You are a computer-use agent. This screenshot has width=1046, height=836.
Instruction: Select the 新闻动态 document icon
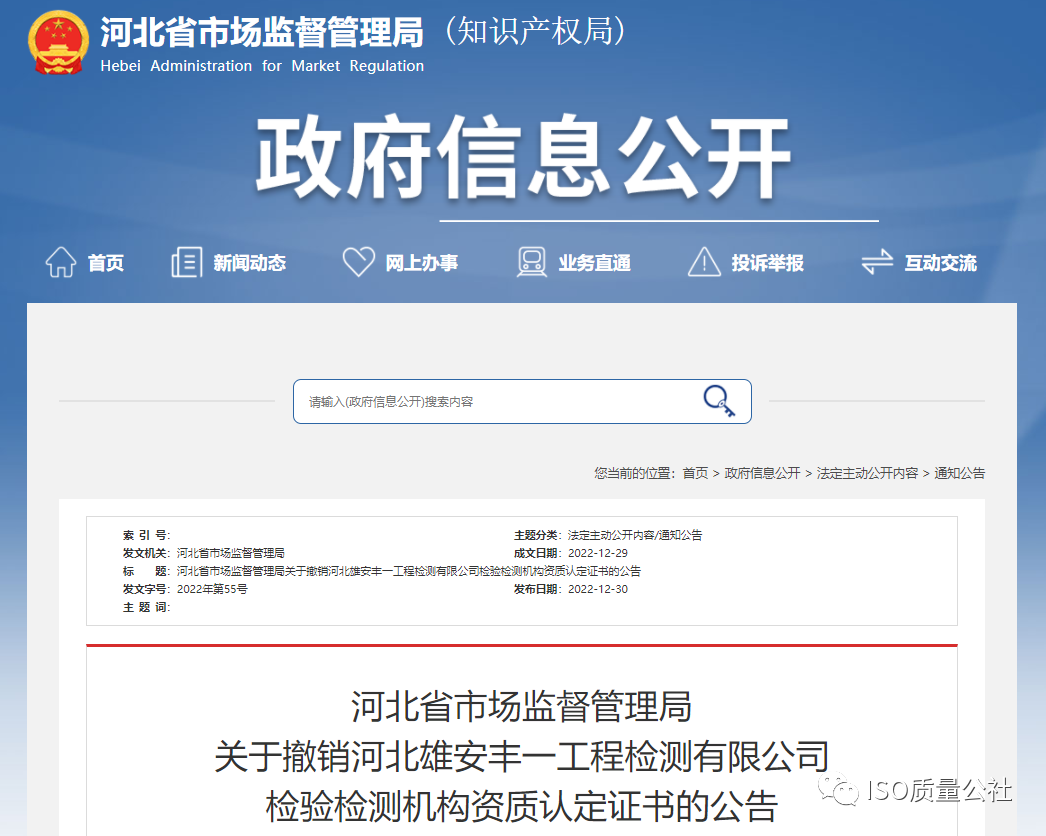(186, 261)
